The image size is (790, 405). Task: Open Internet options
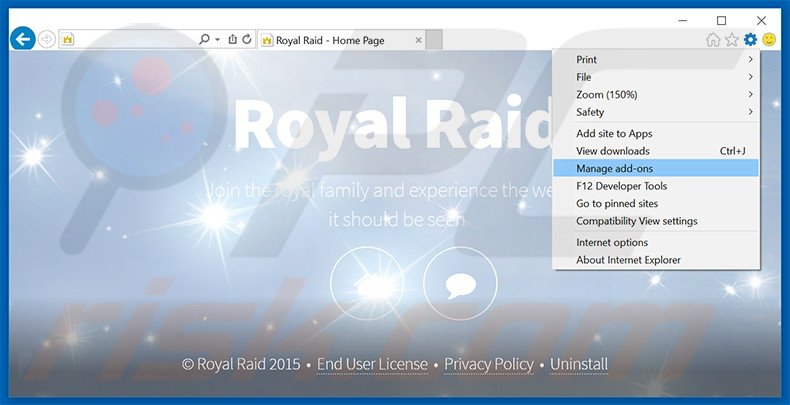point(656,242)
